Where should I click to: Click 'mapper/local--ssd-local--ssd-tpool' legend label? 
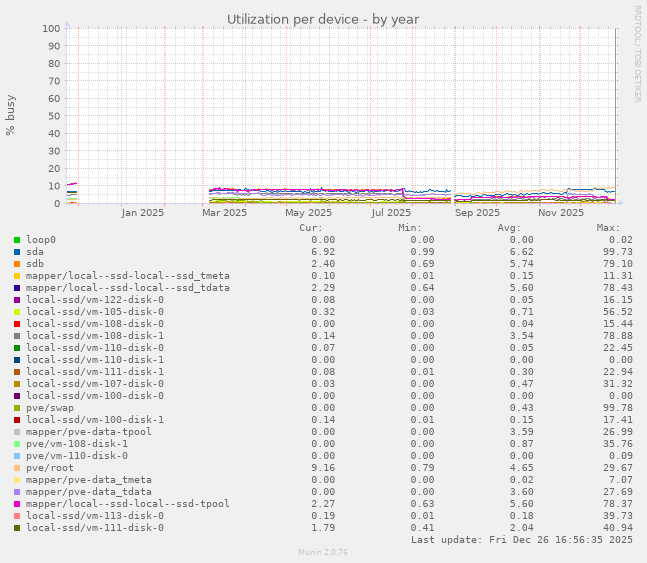coord(128,504)
